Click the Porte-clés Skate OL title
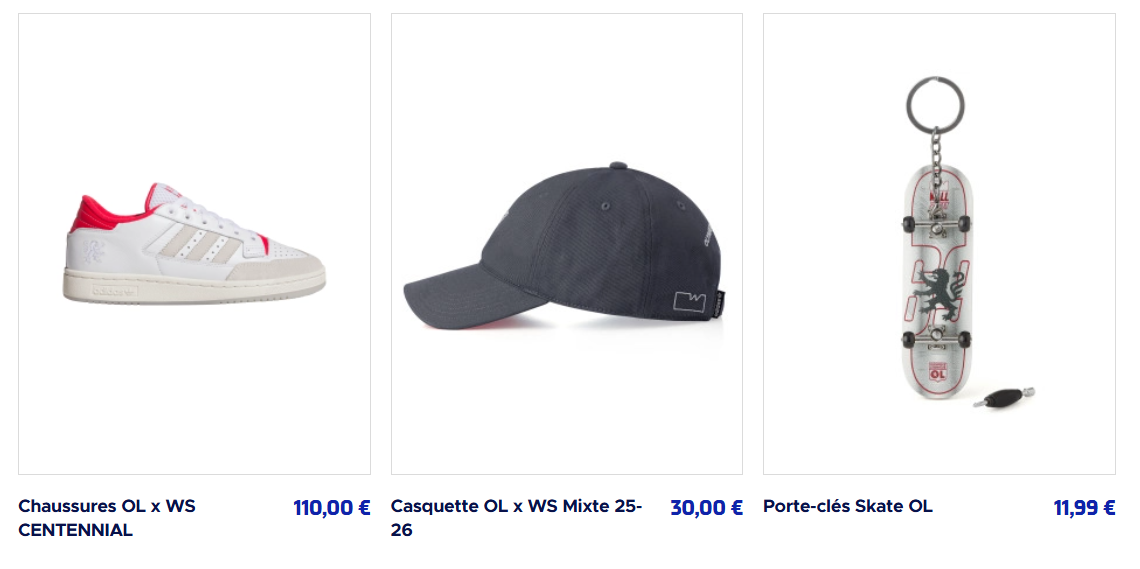1140x569 pixels. 848,507
